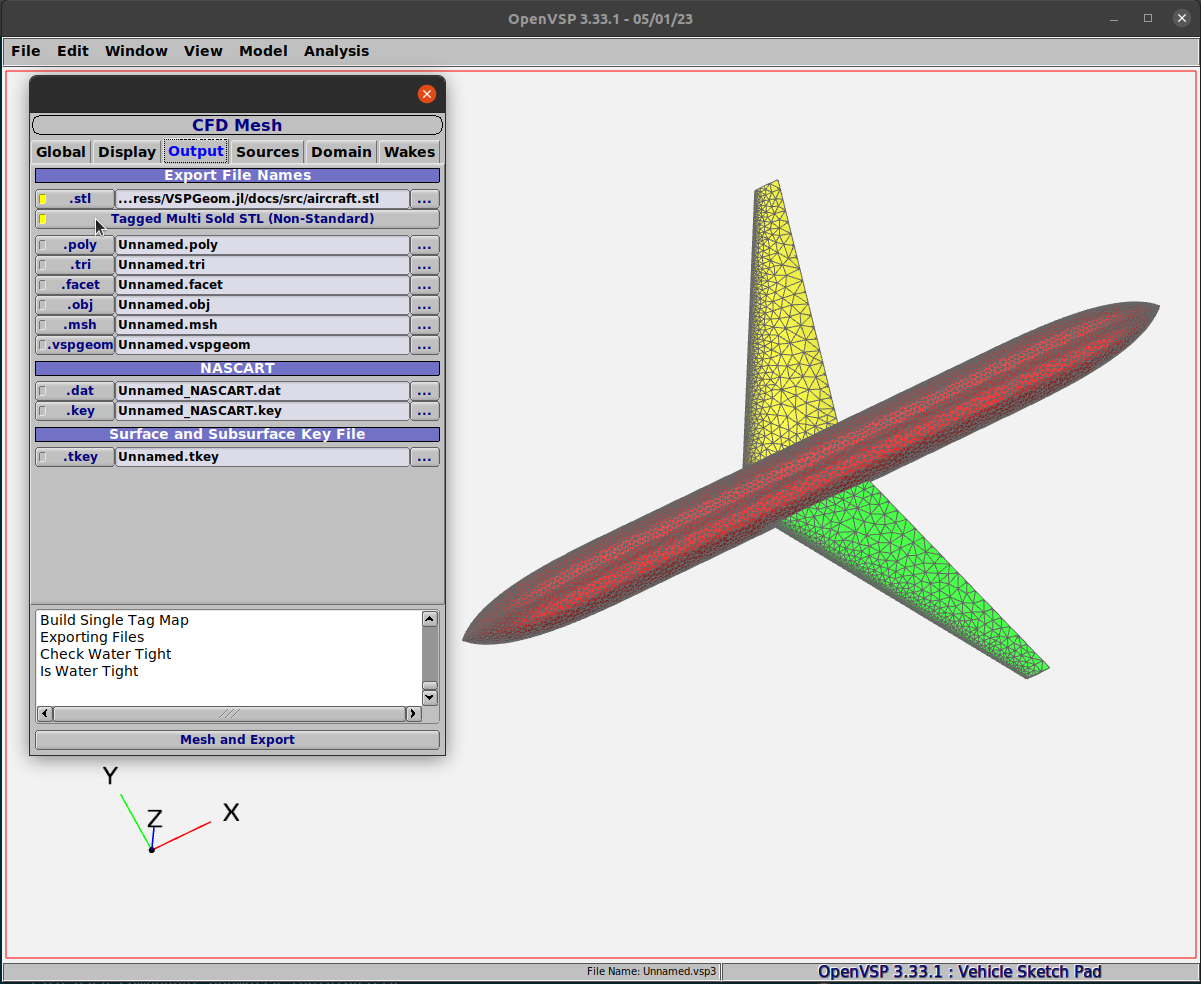Click the 'Is Water Tight' log line
The height and width of the screenshot is (984, 1201).
pos(89,672)
